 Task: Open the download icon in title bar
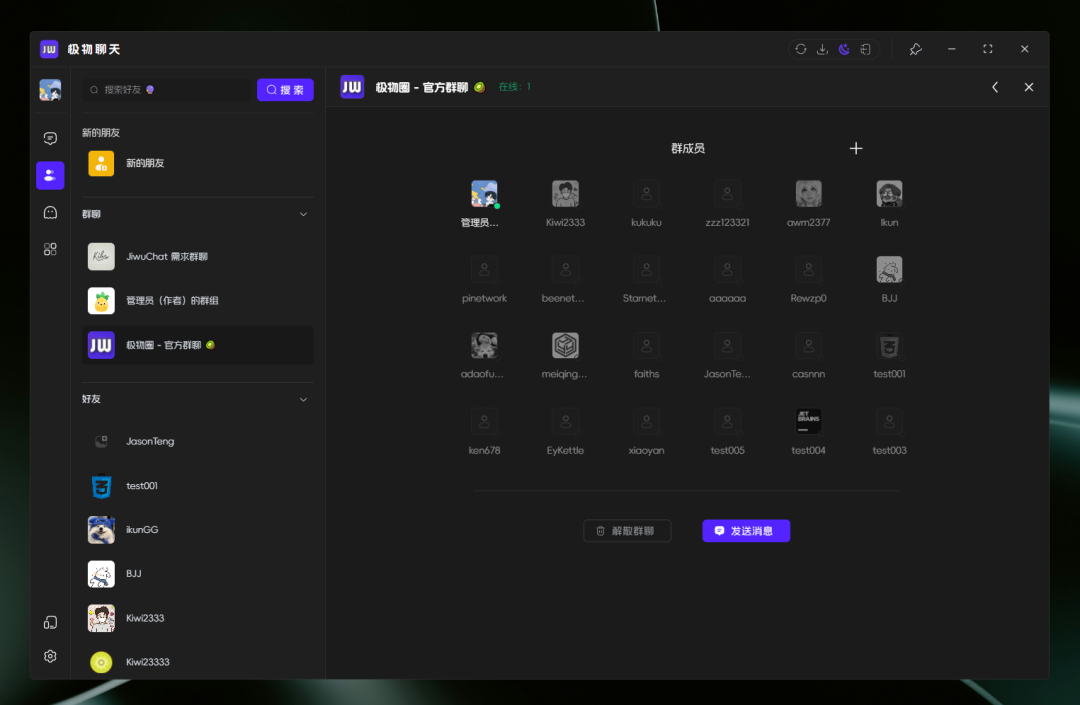click(822, 49)
